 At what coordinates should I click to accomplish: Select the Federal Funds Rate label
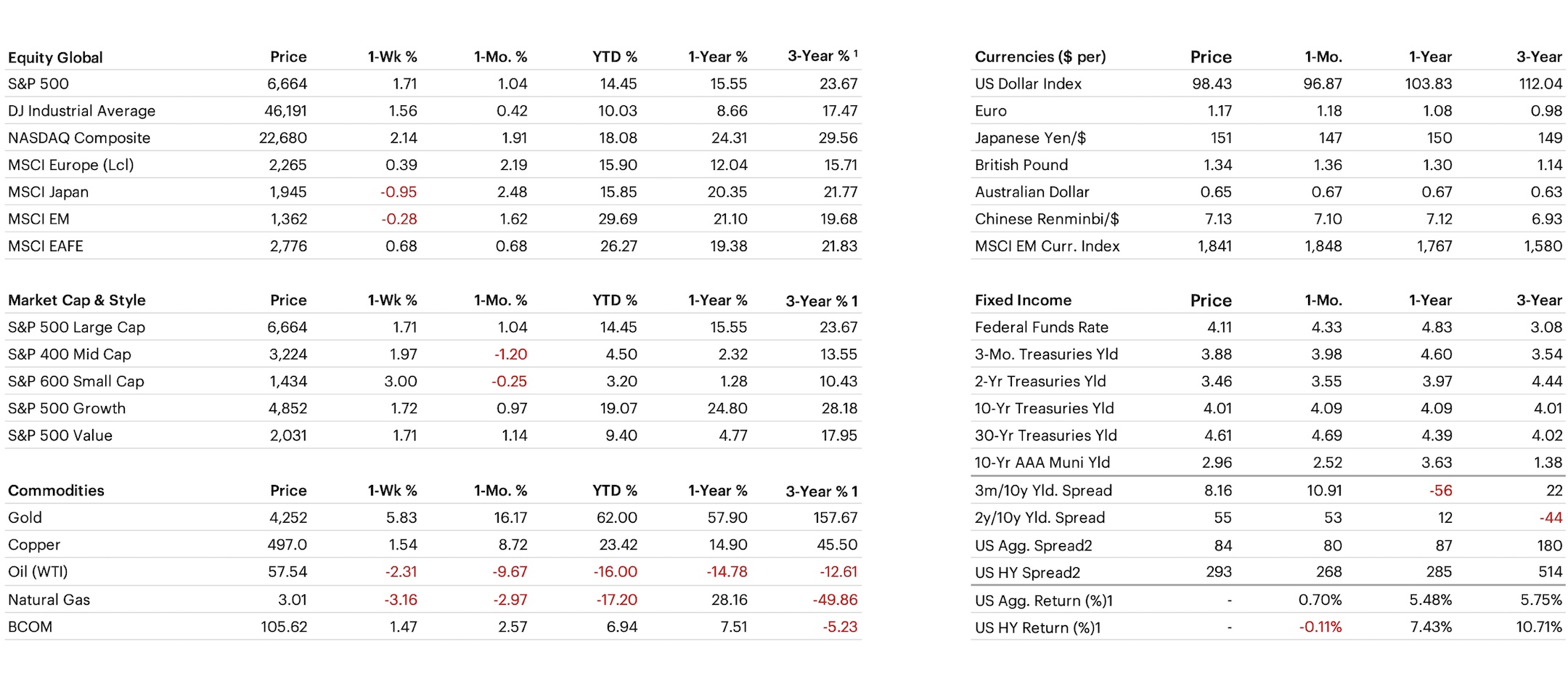click(1041, 327)
